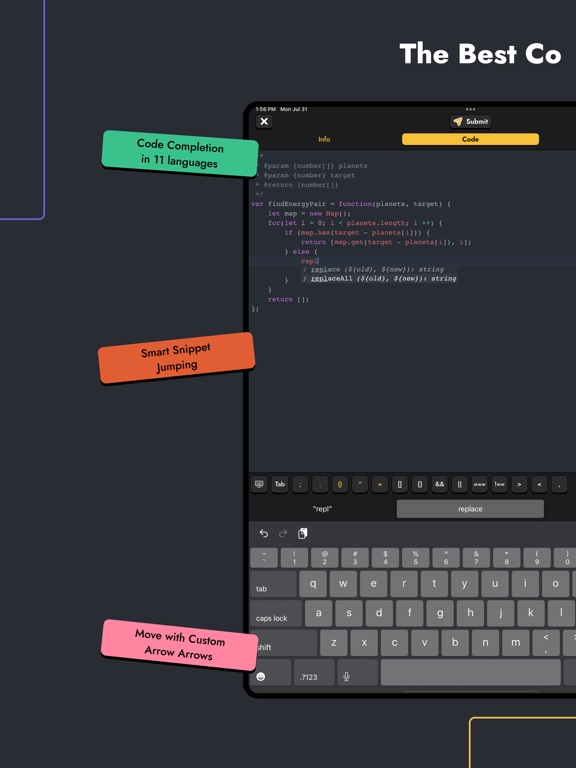Tap the c key
The width and height of the screenshot is (576, 768).
(394, 643)
